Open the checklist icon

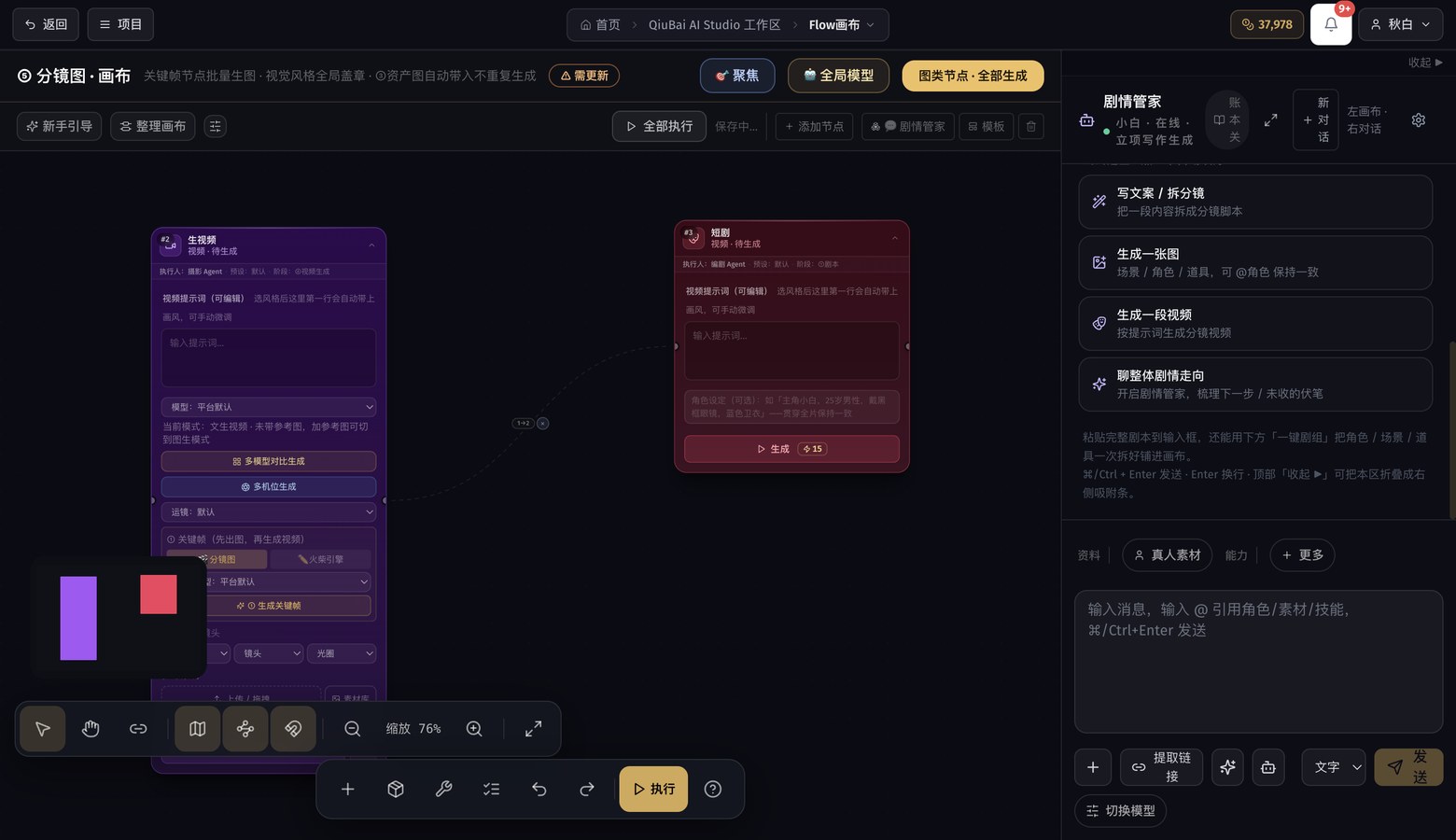(491, 790)
